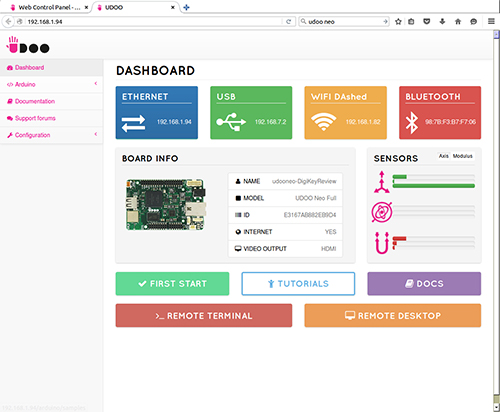Click the magnetometer magnet icon
The height and width of the screenshot is (412, 500).
[382, 243]
